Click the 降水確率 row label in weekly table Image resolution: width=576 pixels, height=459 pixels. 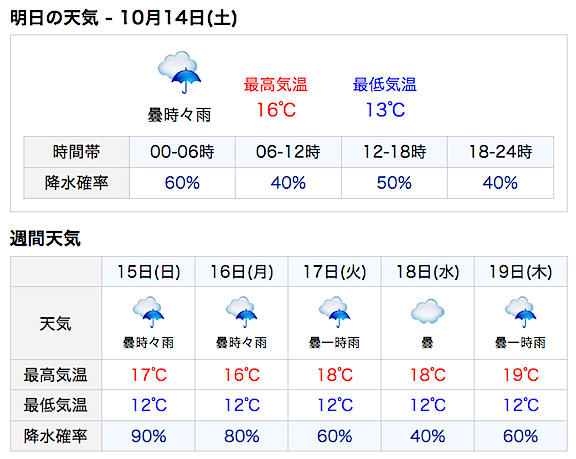(x=56, y=436)
